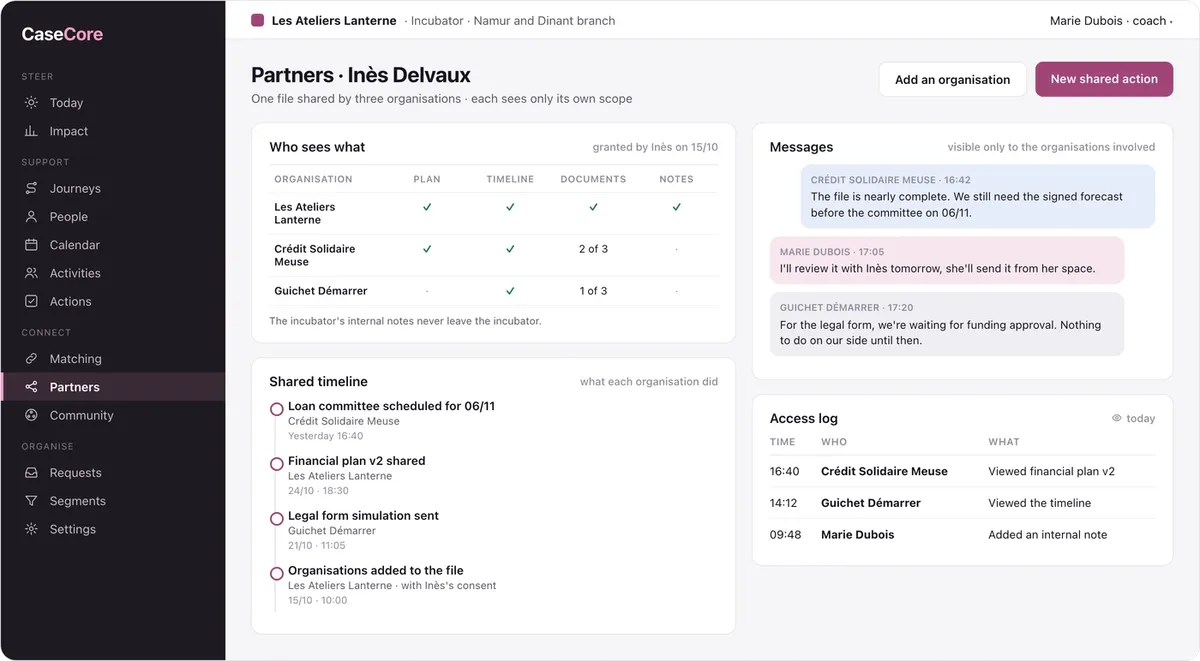1200x661 pixels.
Task: Click the Documents column header
Action: coord(593,179)
